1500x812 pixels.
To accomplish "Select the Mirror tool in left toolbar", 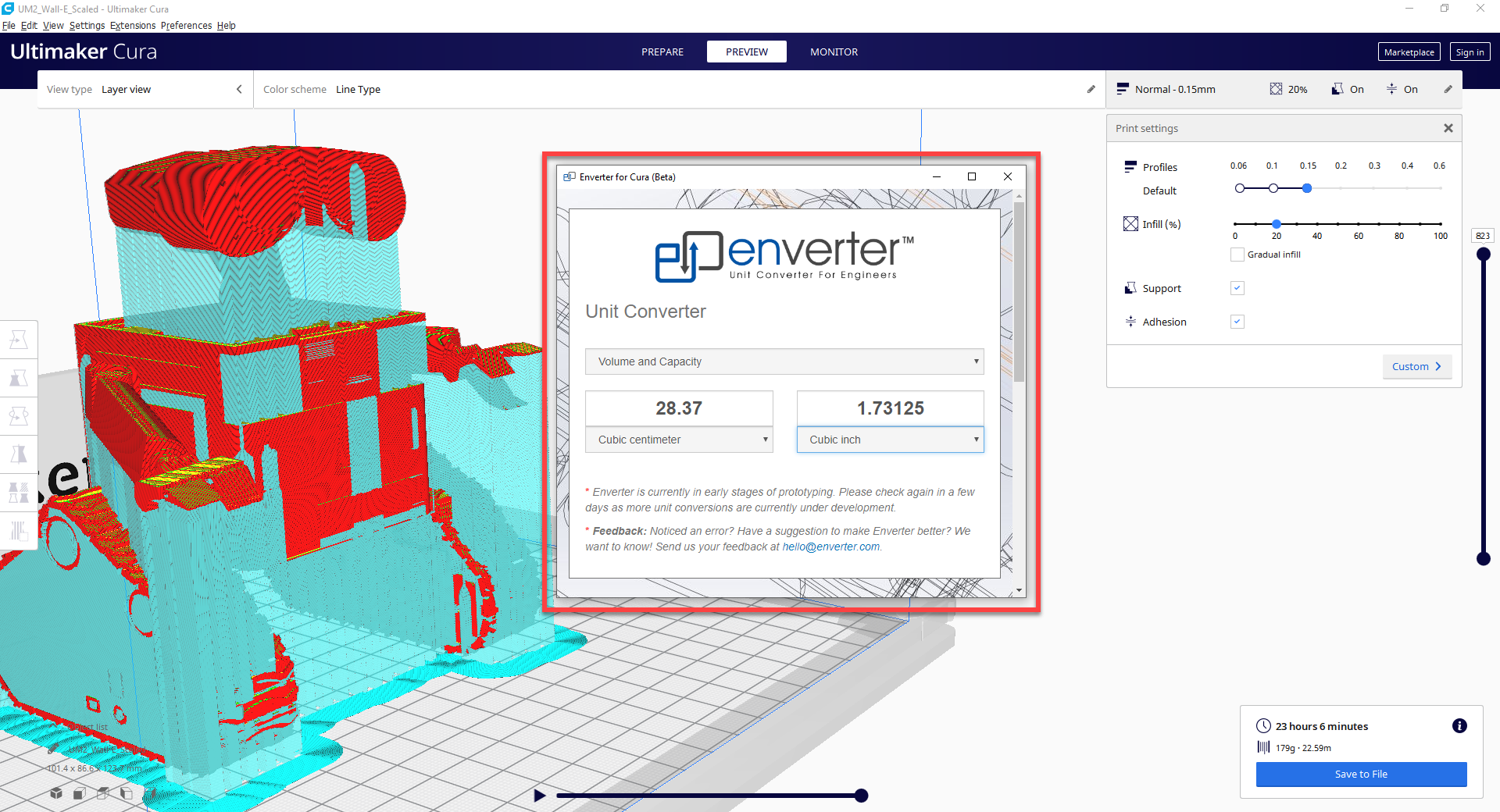I will [19, 454].
